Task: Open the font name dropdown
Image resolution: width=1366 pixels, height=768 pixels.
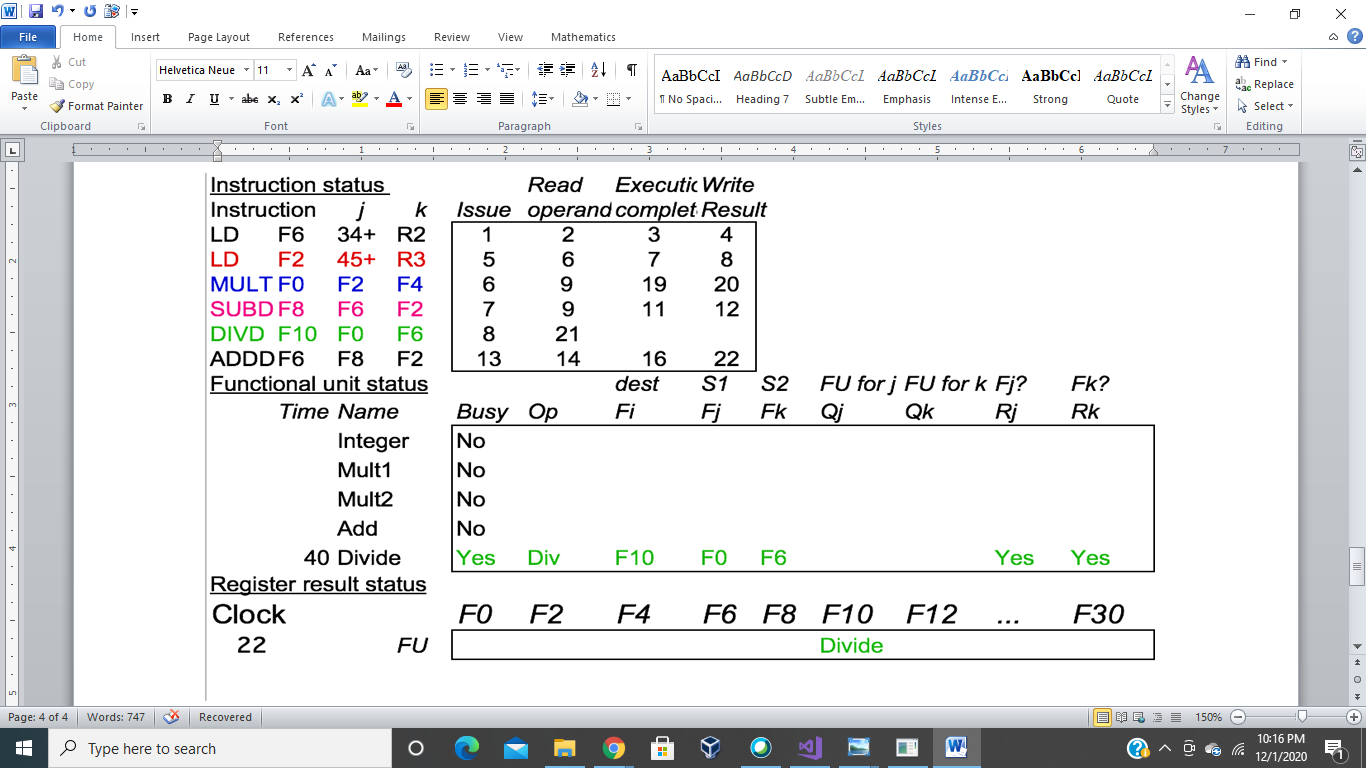Action: click(246, 70)
